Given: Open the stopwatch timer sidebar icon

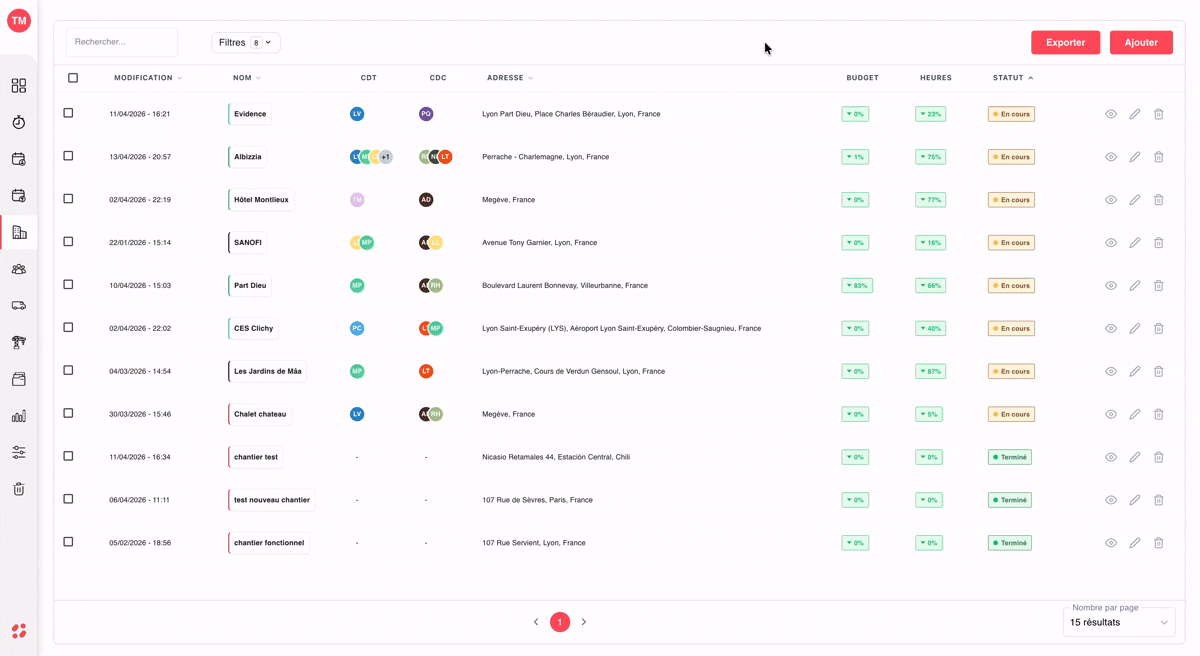Looking at the screenshot, I should pos(19,122).
